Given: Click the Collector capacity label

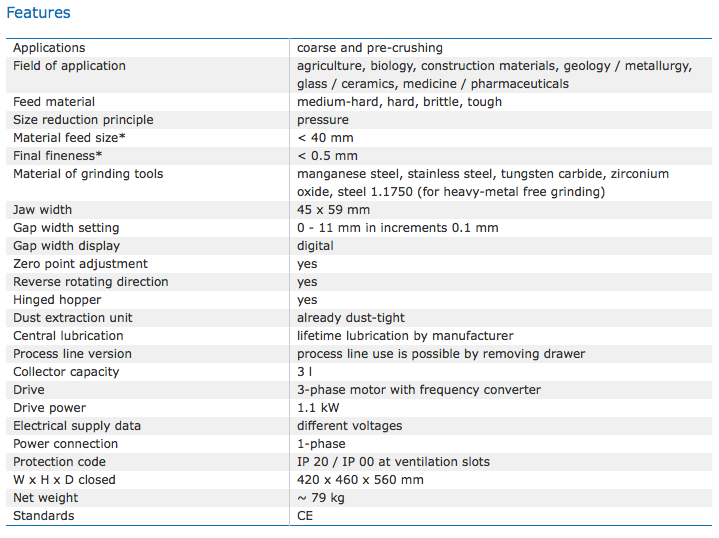Looking at the screenshot, I should click(x=66, y=372).
